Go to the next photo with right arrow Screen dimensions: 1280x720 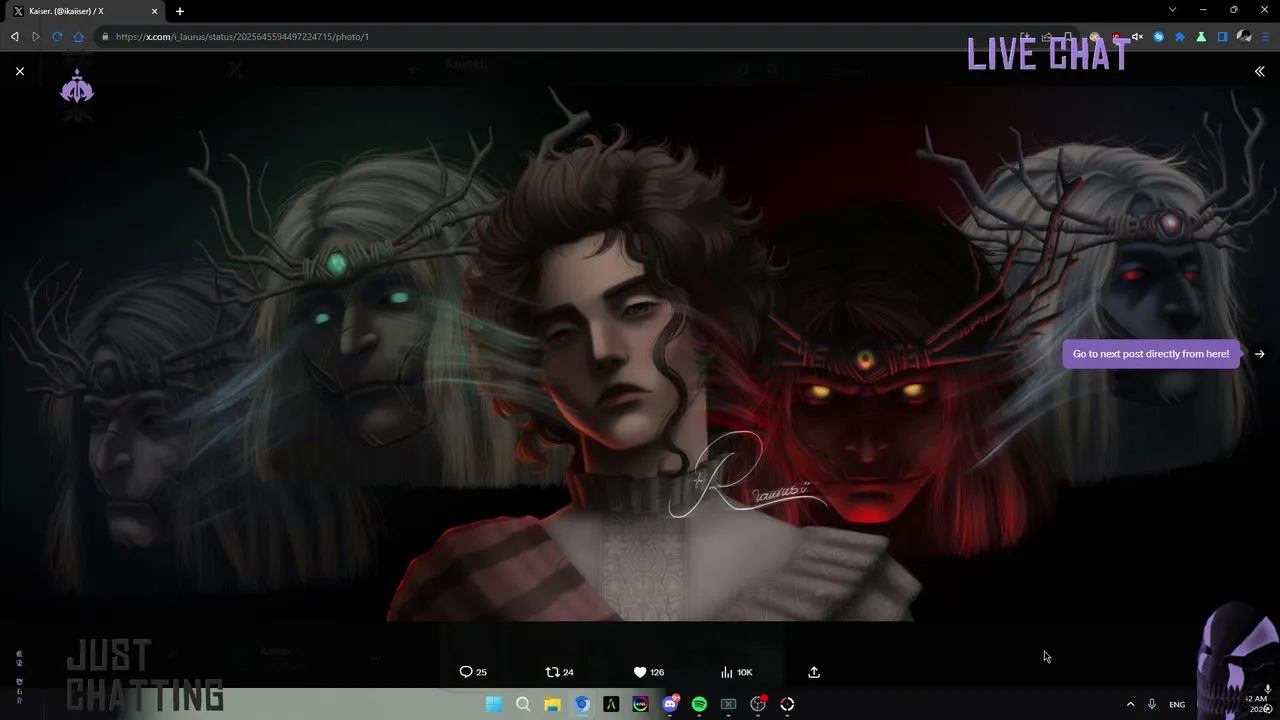click(x=1259, y=354)
